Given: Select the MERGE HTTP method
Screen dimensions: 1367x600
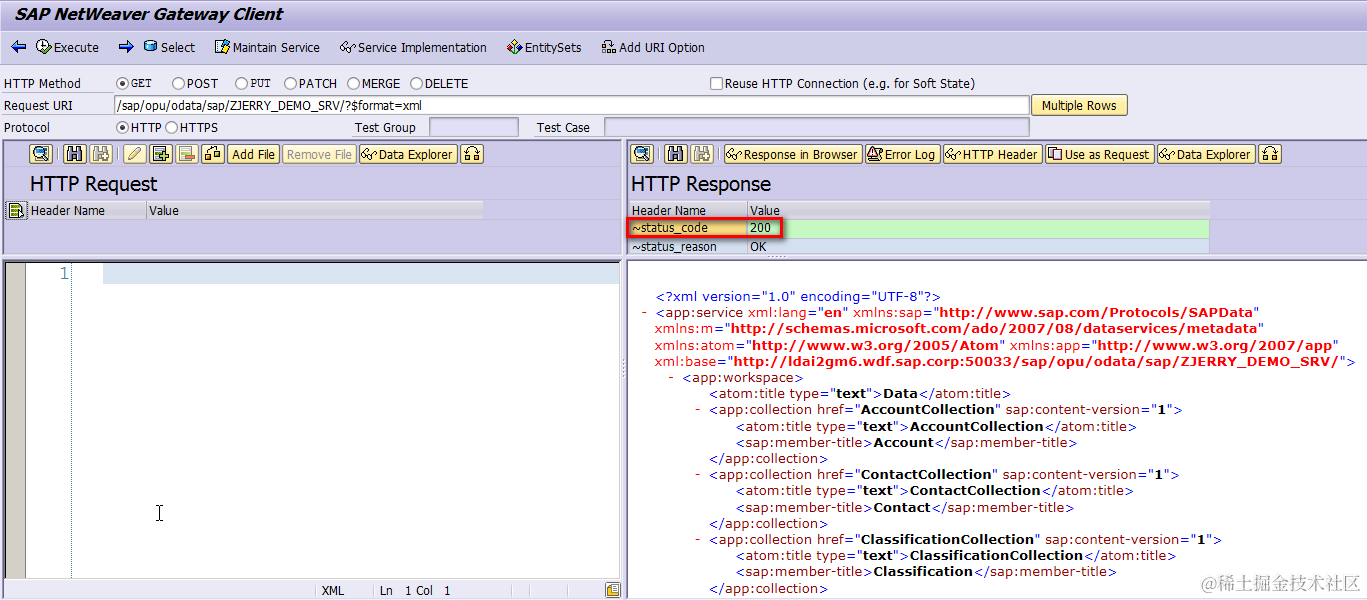Looking at the screenshot, I should [352, 84].
